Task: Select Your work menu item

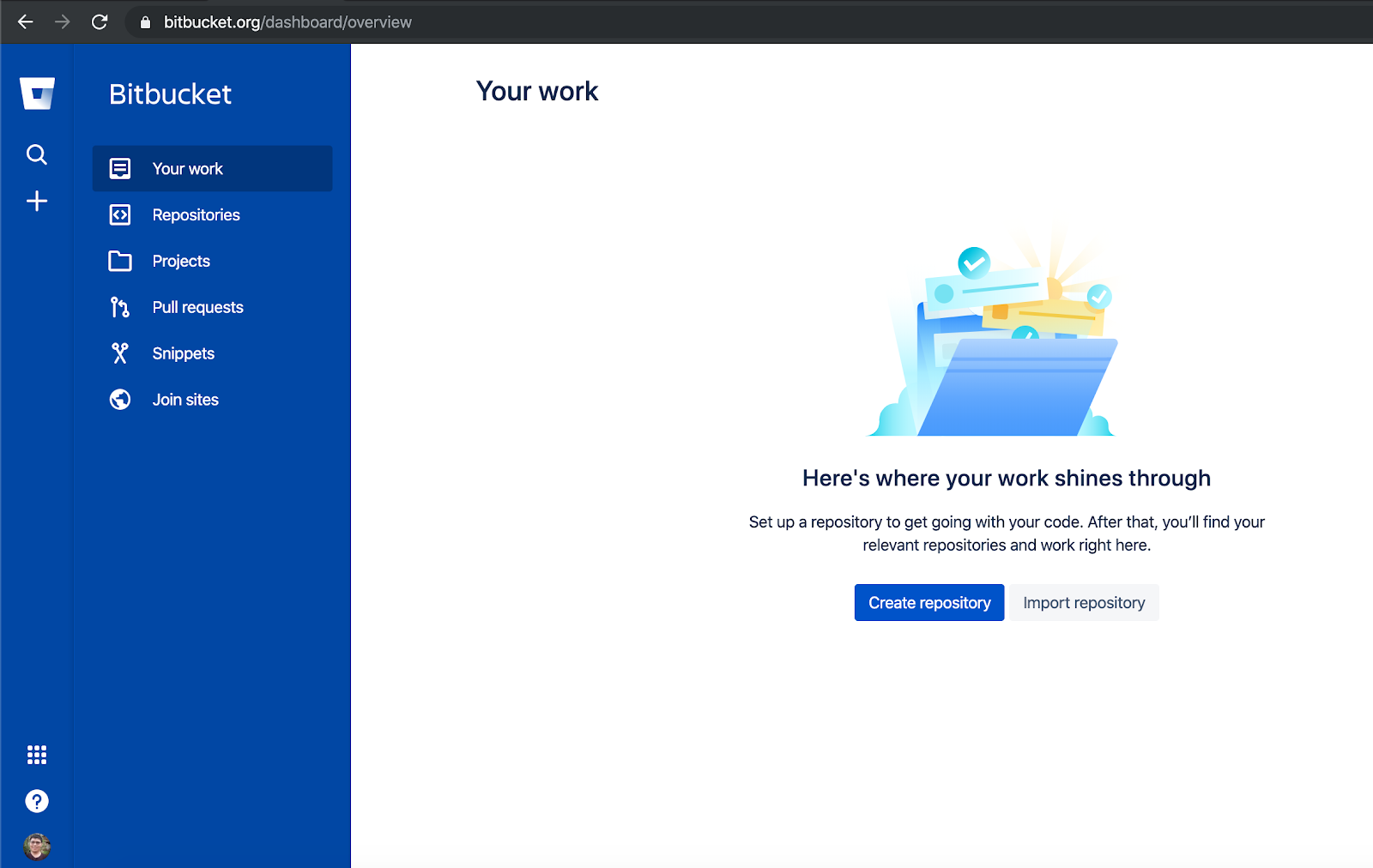Action: (x=212, y=169)
